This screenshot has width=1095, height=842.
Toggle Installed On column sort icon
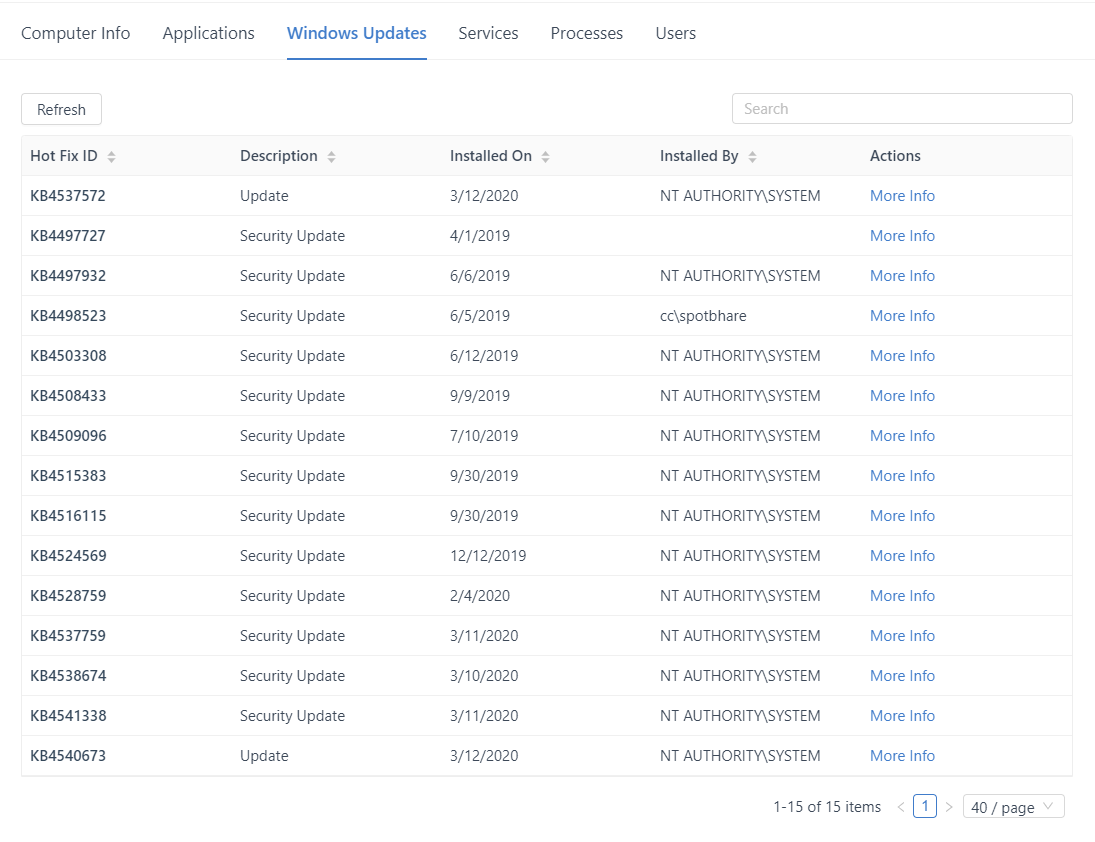tap(545, 157)
